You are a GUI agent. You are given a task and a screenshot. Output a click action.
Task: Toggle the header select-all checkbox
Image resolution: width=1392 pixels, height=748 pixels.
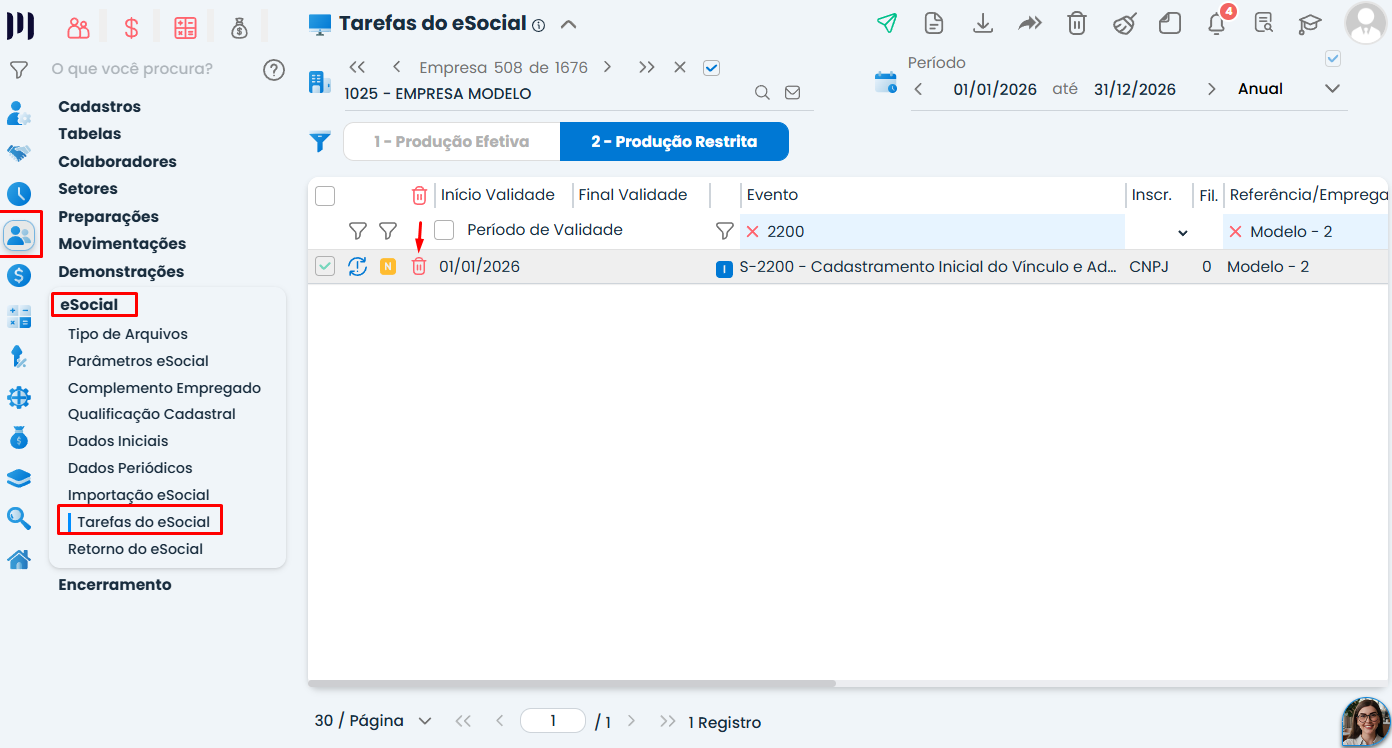(325, 196)
